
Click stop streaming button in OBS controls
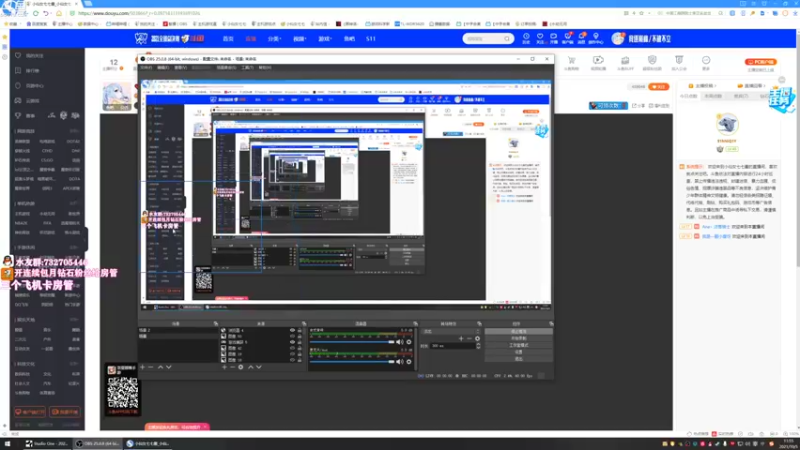coord(518,332)
